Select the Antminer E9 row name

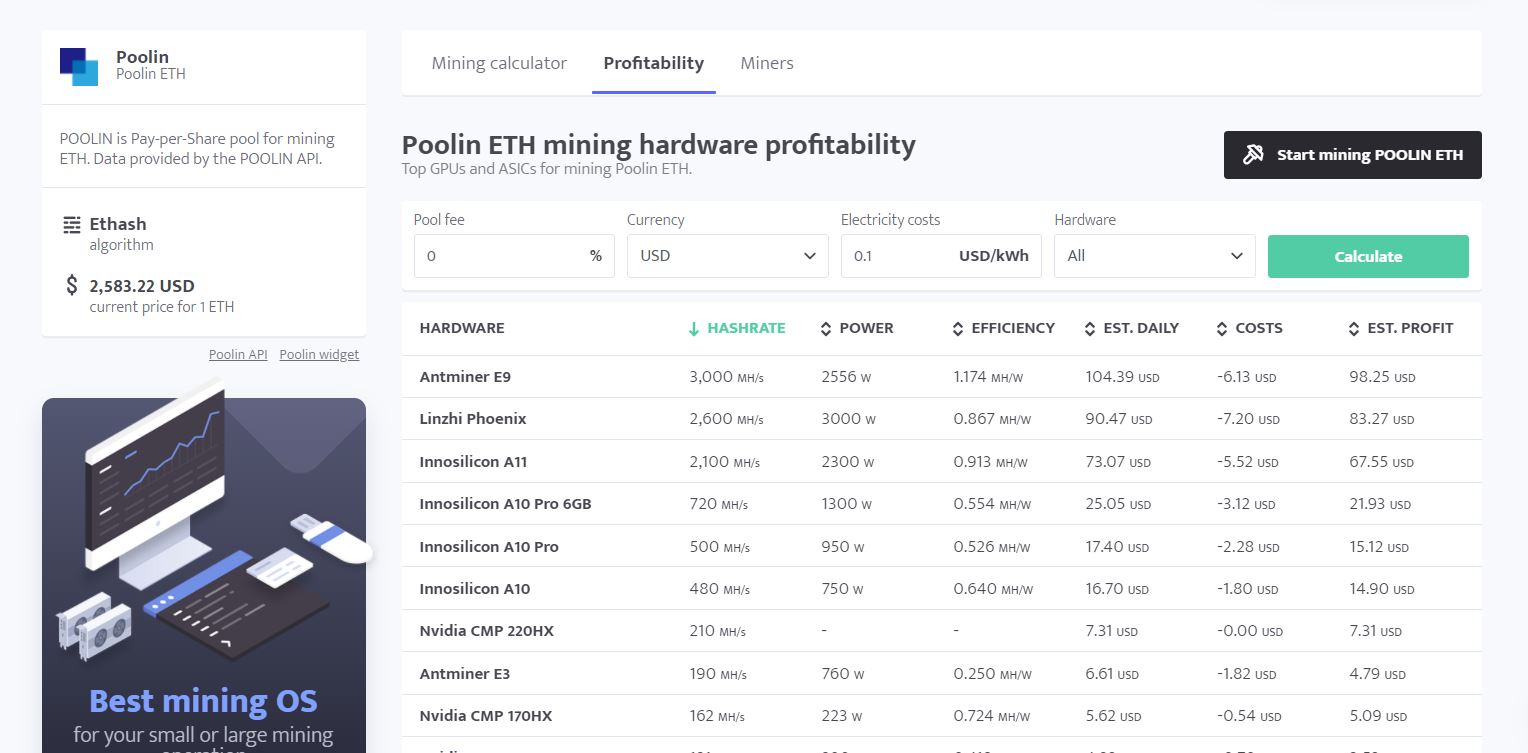pos(465,377)
